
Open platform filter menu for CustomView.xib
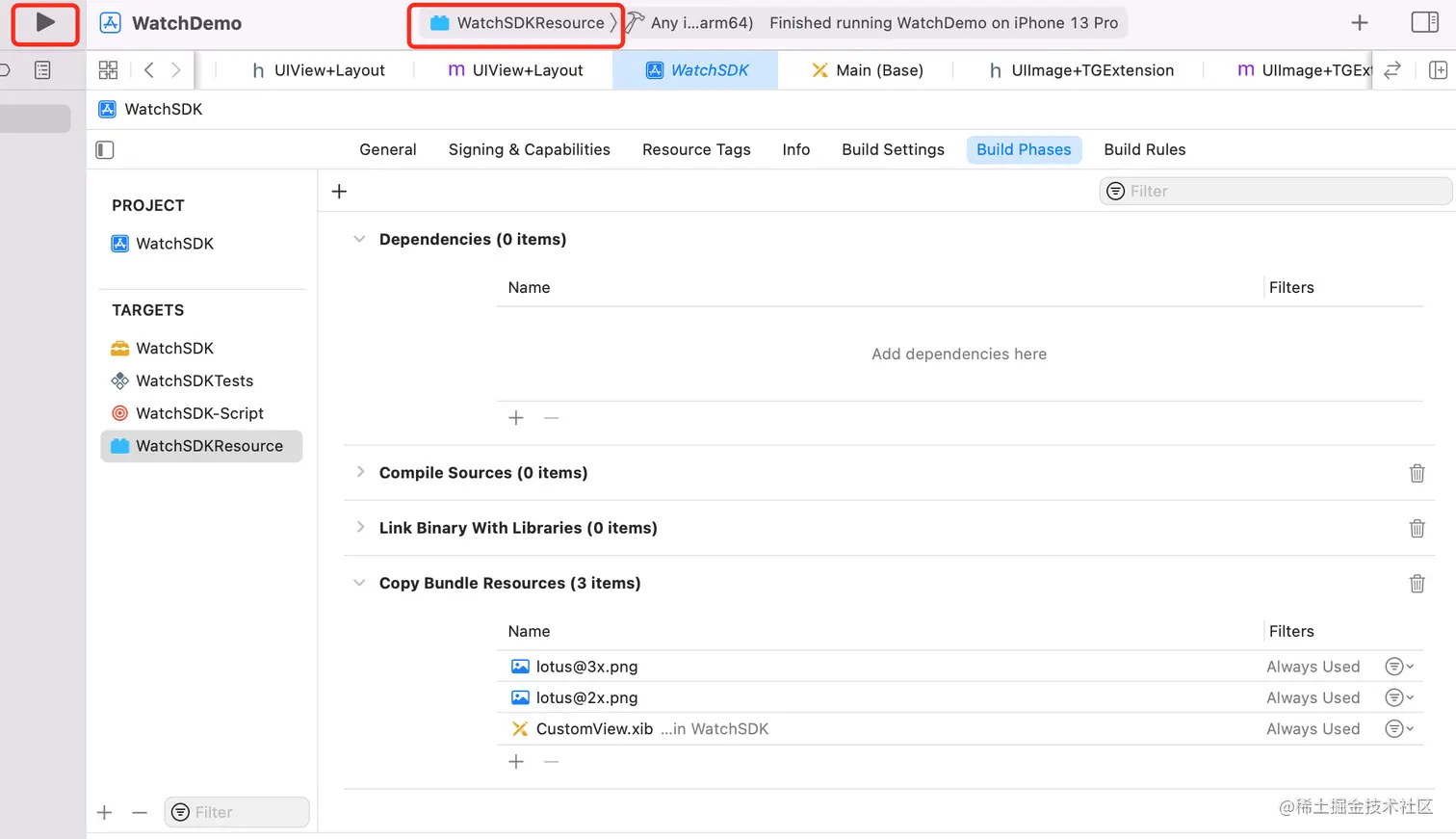[x=1399, y=729]
